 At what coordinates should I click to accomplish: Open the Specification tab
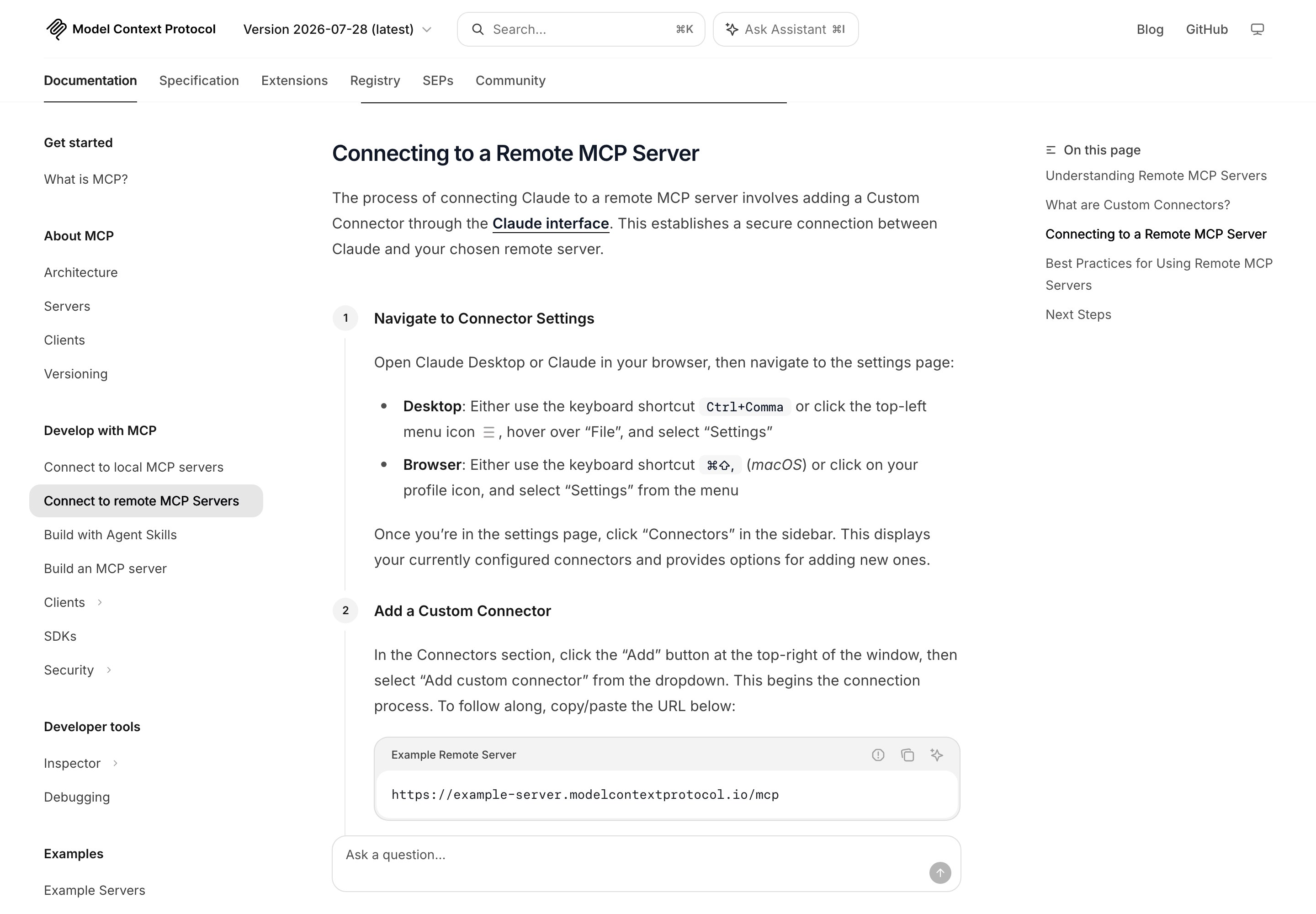tap(199, 80)
